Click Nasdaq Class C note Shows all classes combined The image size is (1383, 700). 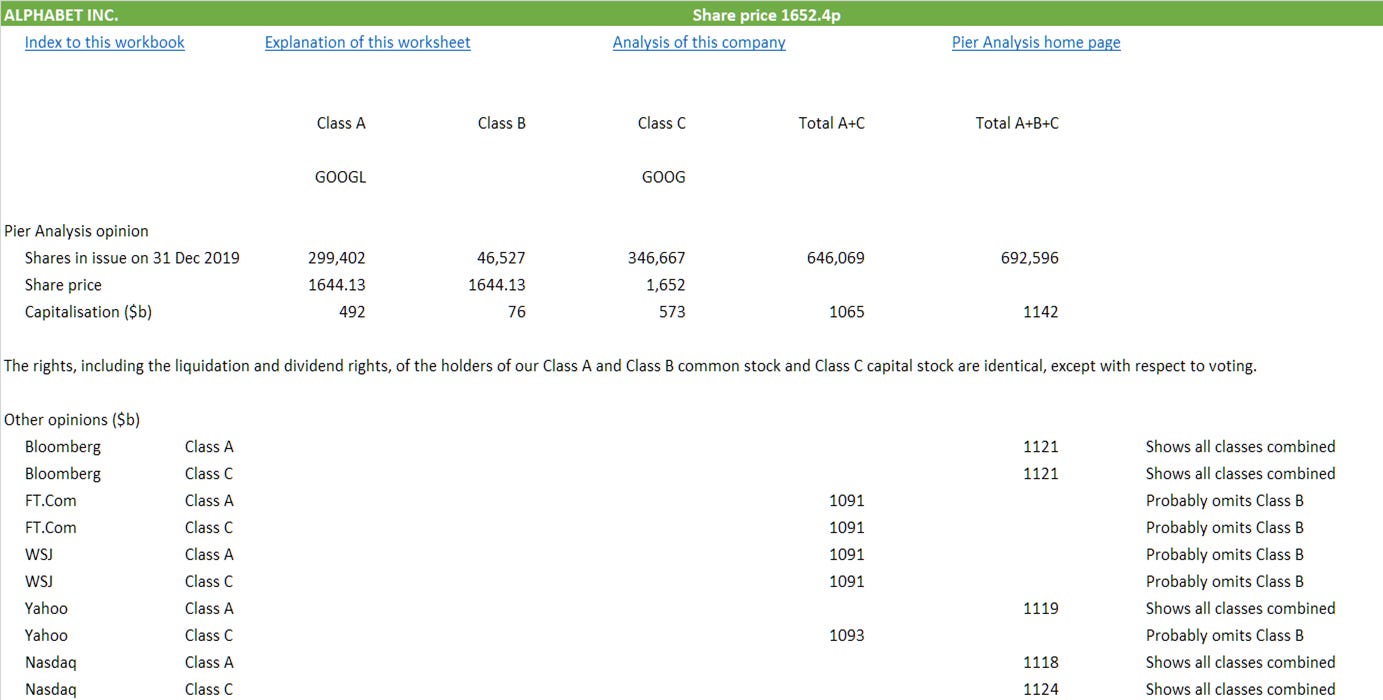click(1241, 690)
